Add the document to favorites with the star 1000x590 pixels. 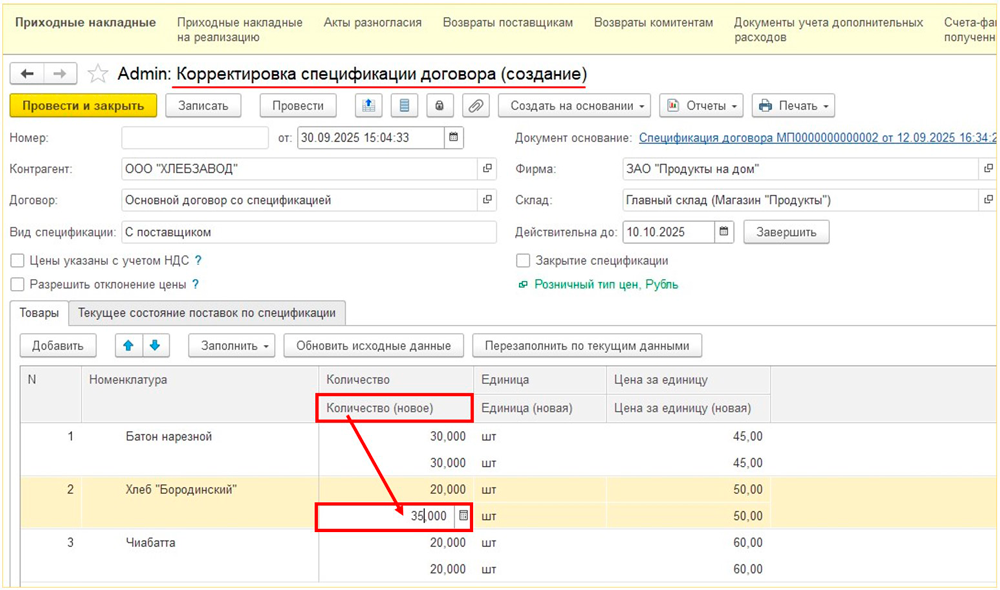[x=97, y=74]
